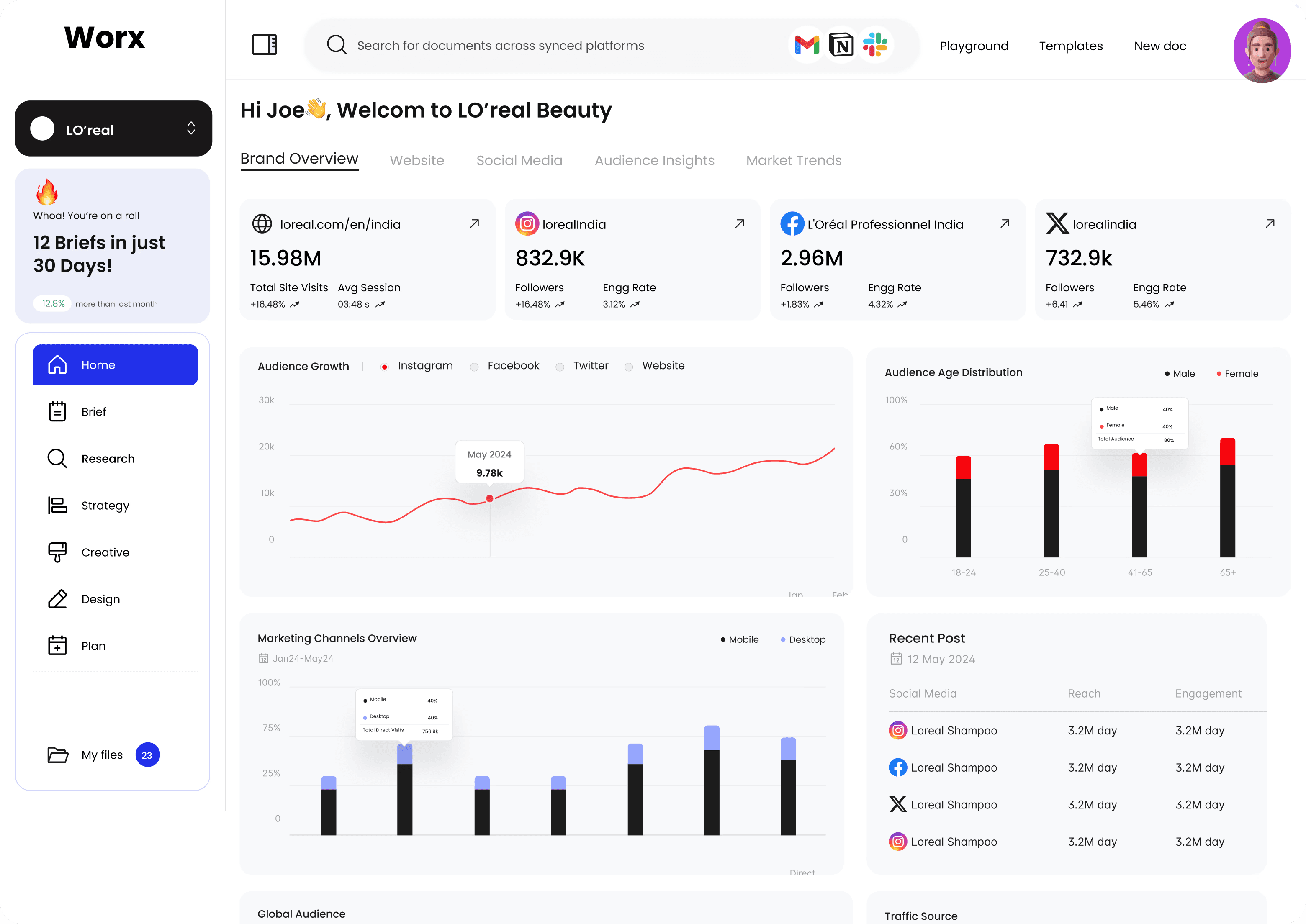Click the May 2024 data point on growth chart
The image size is (1306, 924).
[489, 498]
